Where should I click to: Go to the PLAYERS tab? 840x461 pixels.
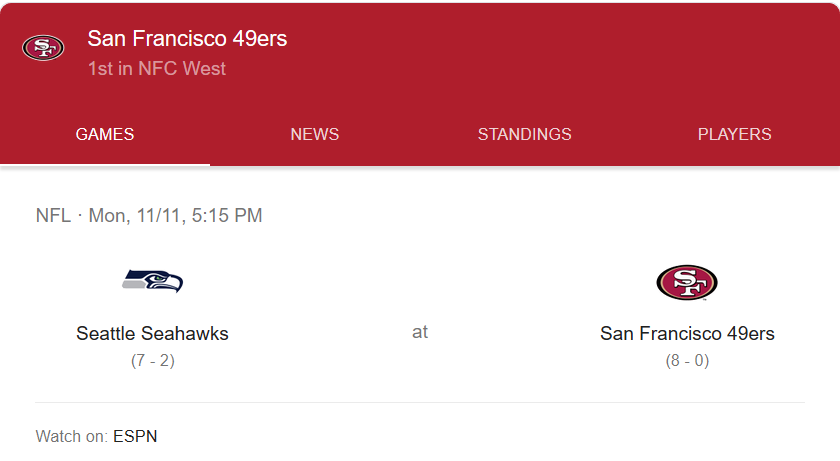pos(734,134)
